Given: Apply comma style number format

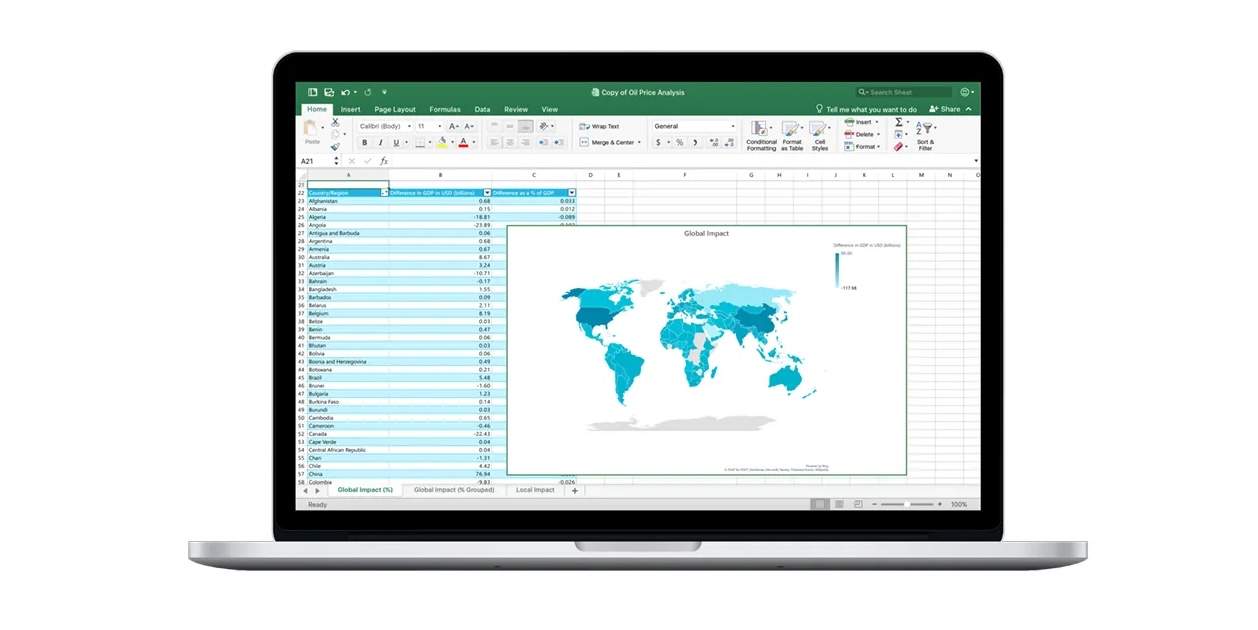Looking at the screenshot, I should click(x=695, y=143).
